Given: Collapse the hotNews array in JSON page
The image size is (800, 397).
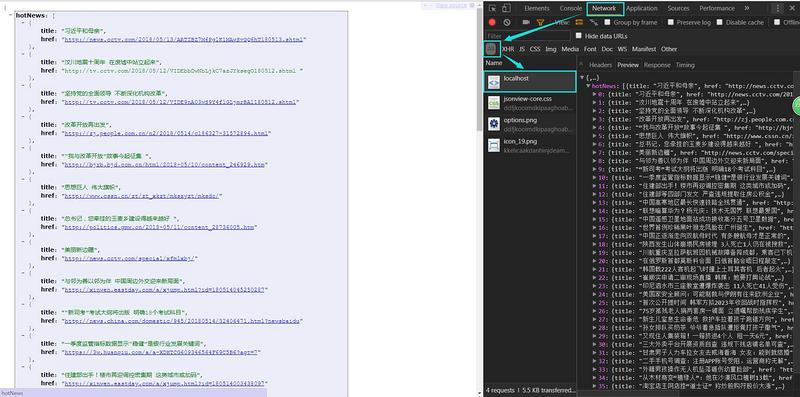Looking at the screenshot, I should pyautogui.click(x=12, y=15).
